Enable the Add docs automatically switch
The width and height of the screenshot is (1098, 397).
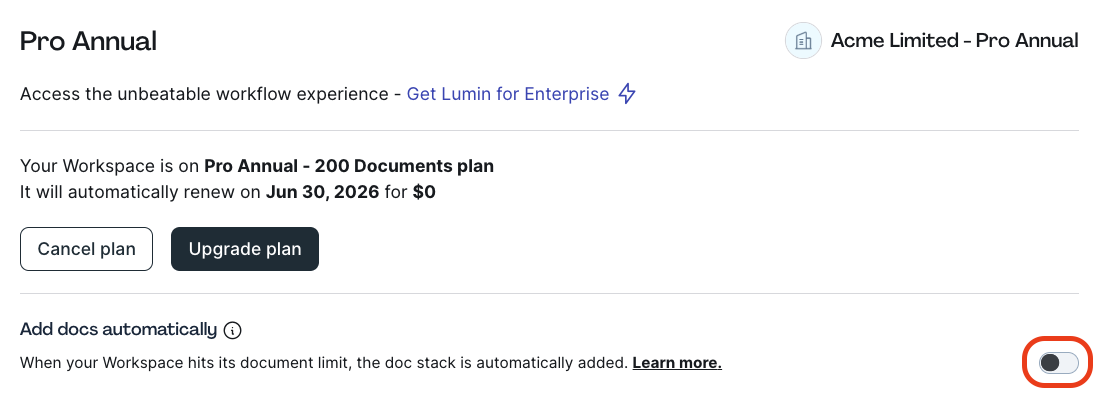tap(1058, 362)
